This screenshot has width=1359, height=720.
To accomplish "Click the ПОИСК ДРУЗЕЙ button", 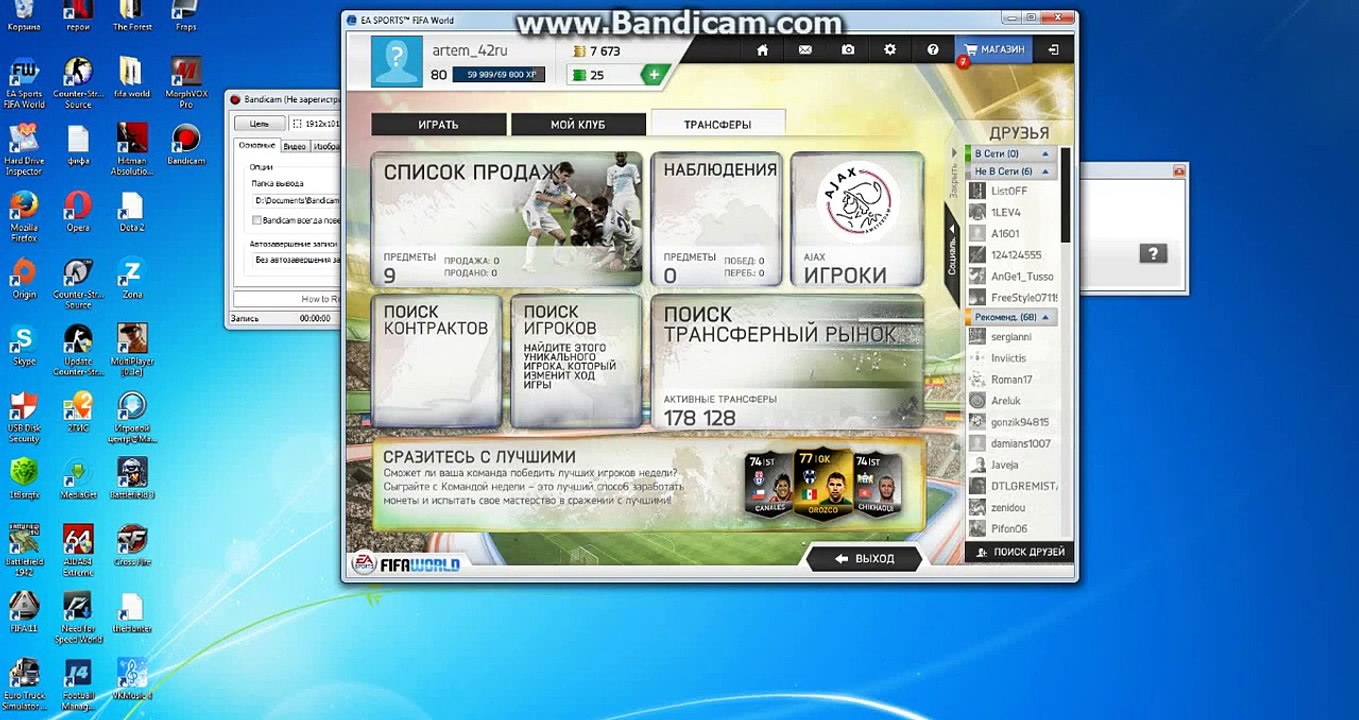I will [x=1020, y=552].
